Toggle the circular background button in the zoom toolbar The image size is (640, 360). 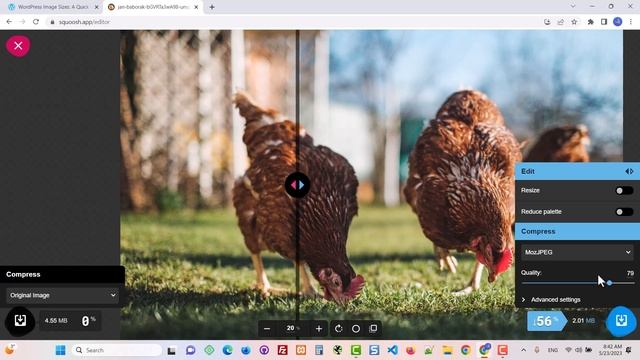tap(356, 329)
